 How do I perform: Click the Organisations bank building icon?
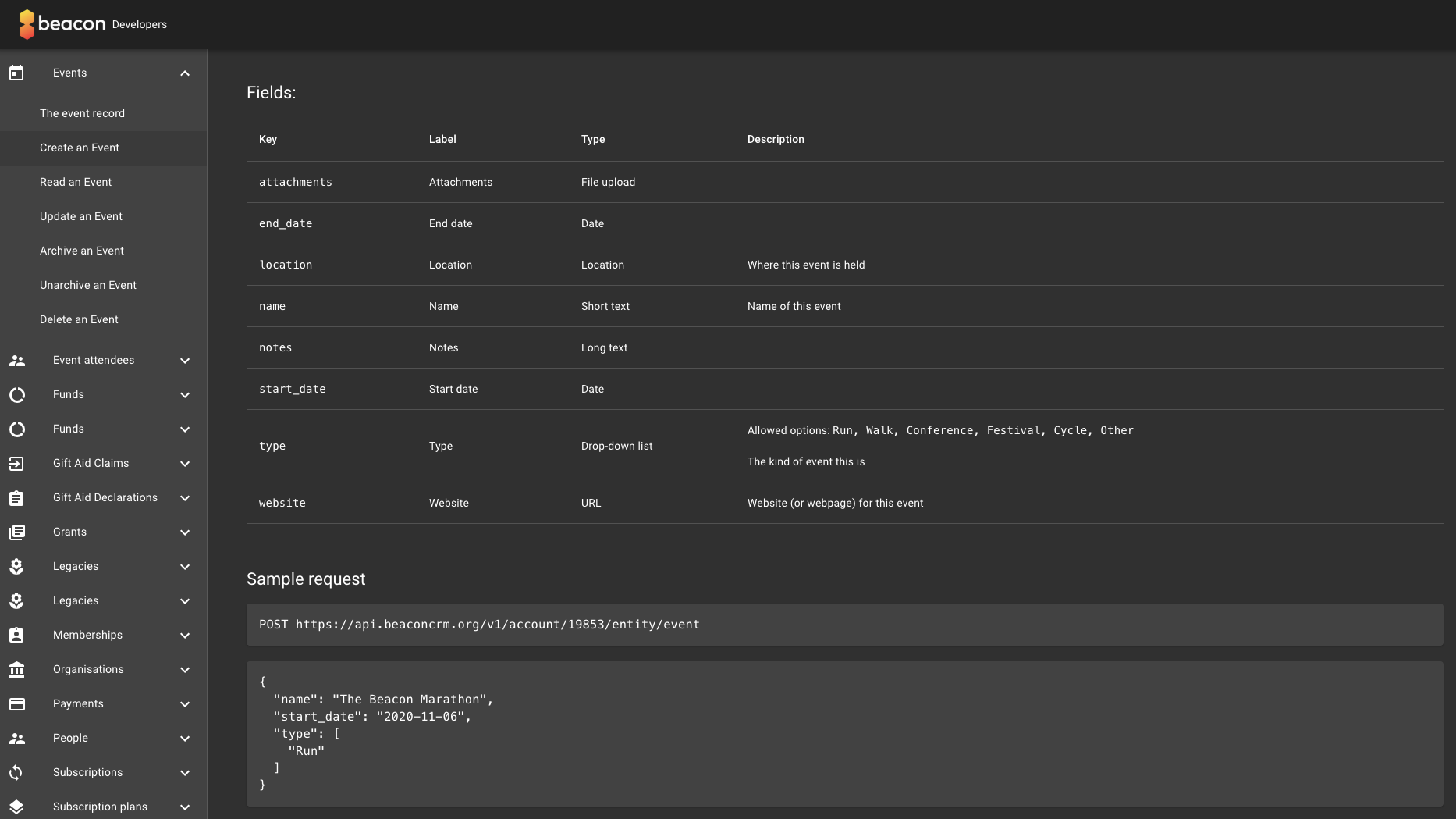(16, 670)
